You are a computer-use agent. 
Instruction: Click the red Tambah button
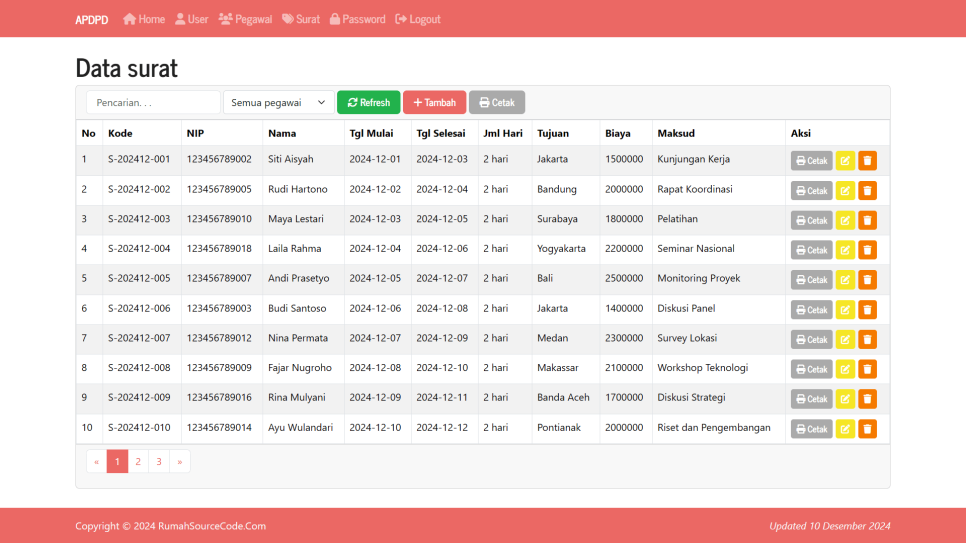point(434,102)
